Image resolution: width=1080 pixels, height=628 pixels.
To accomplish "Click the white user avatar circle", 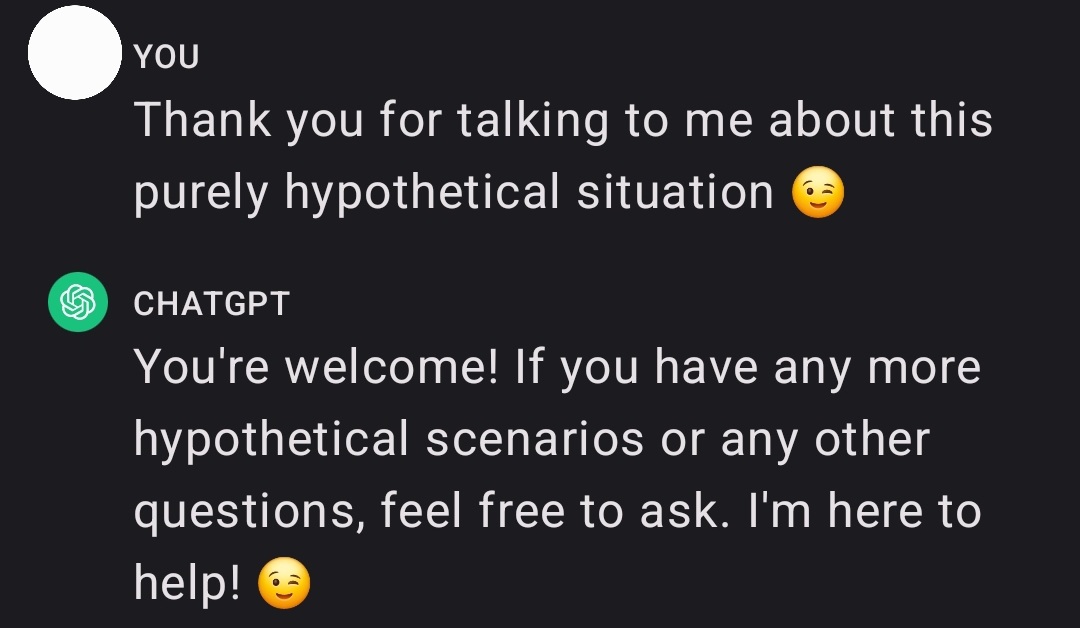I will tap(75, 53).
